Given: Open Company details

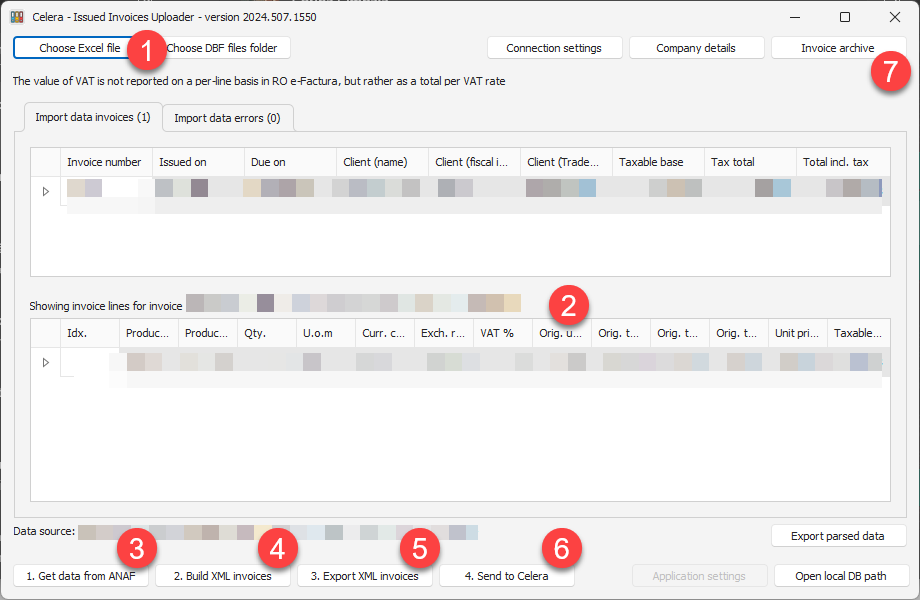Looking at the screenshot, I should click(x=696, y=48).
